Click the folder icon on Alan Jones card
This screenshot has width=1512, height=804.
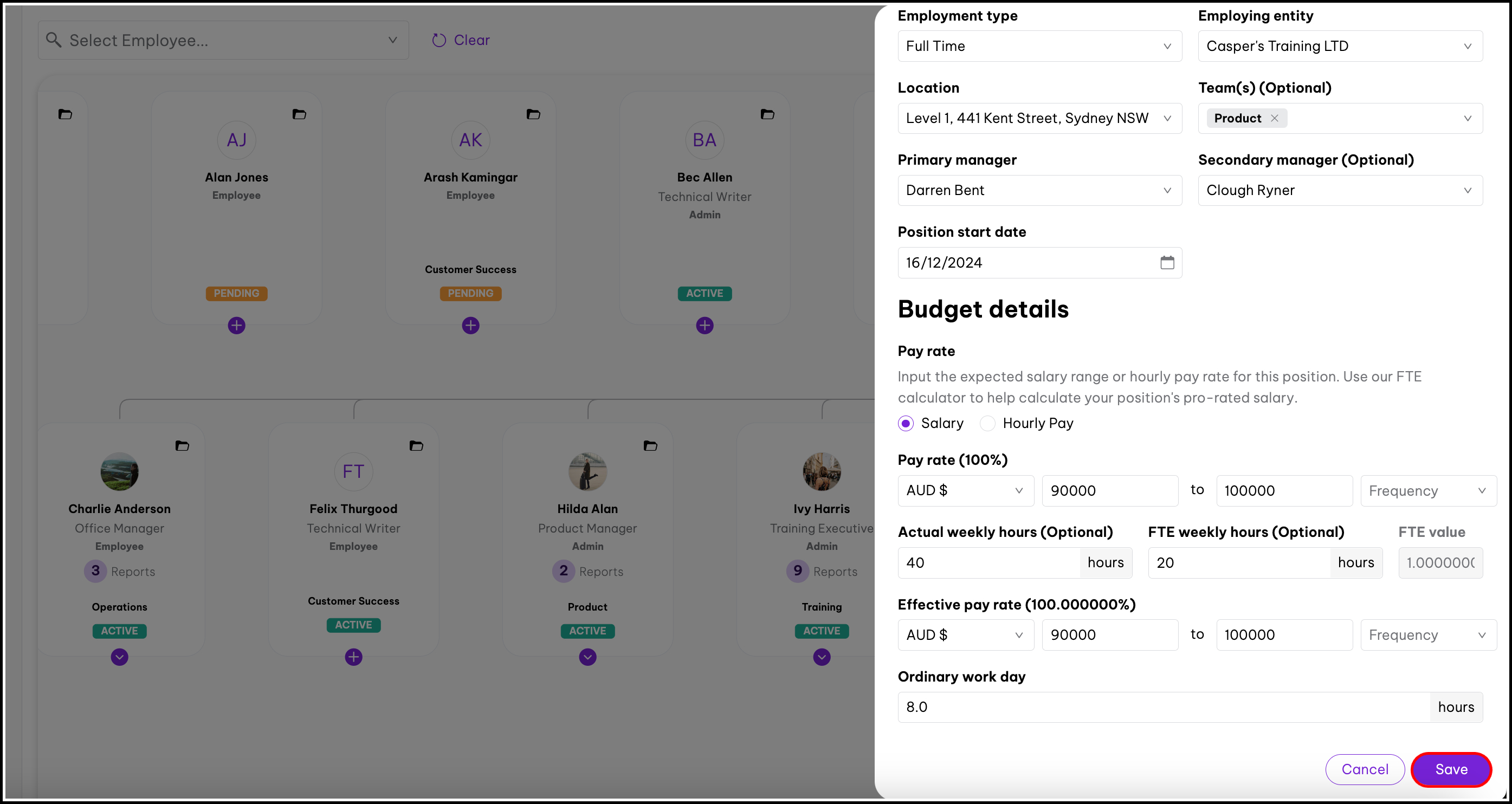pyautogui.click(x=299, y=114)
